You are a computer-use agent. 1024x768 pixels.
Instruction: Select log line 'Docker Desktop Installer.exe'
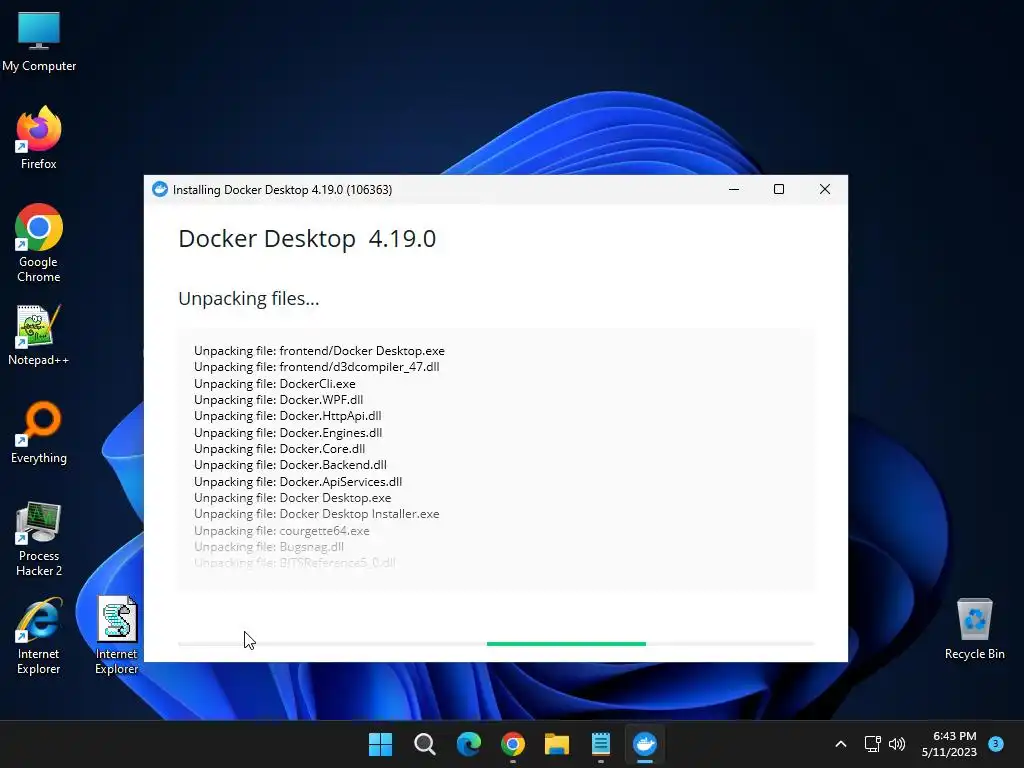[x=317, y=514]
